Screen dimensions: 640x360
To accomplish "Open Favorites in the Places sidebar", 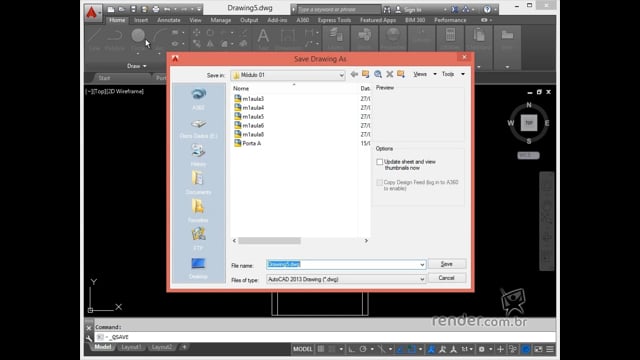I will click(198, 211).
